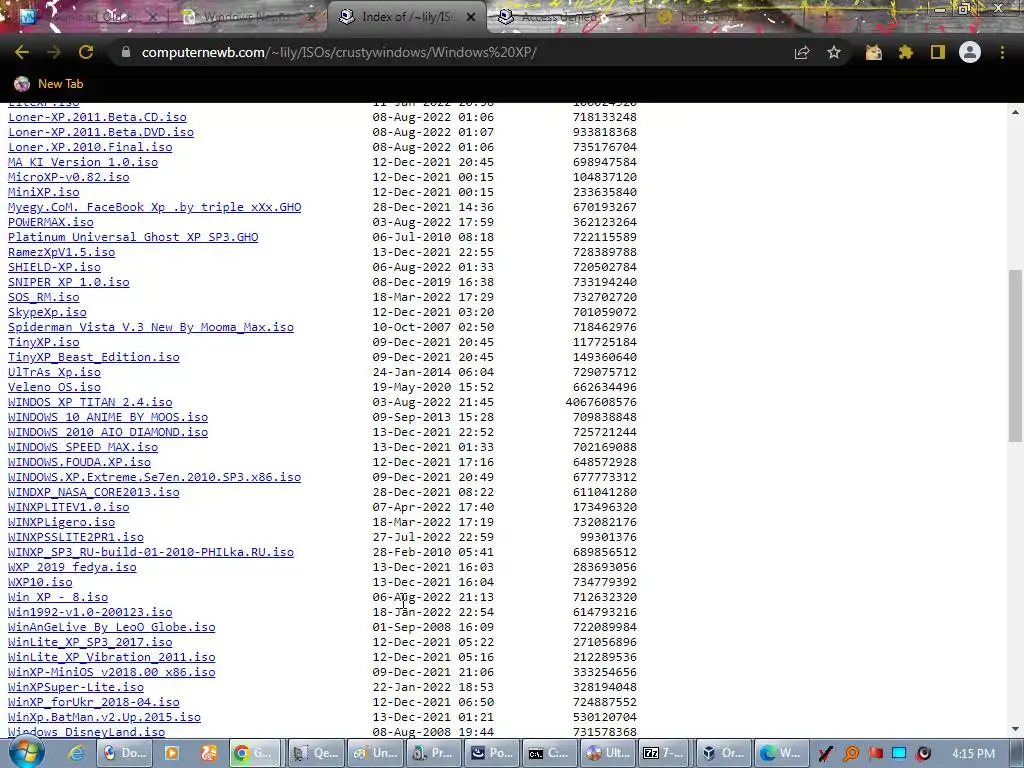1024x768 pixels.
Task: Share this page using the share icon
Action: point(802,53)
